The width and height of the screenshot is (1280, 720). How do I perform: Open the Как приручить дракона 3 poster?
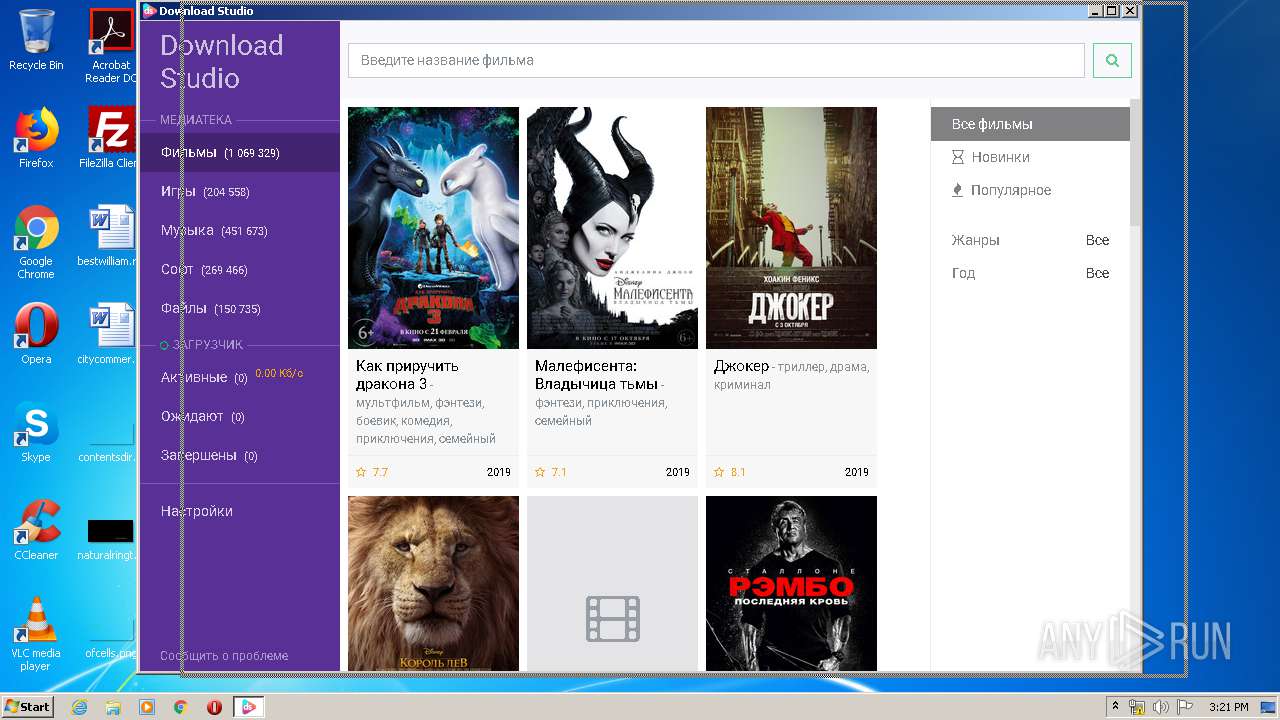pos(433,228)
